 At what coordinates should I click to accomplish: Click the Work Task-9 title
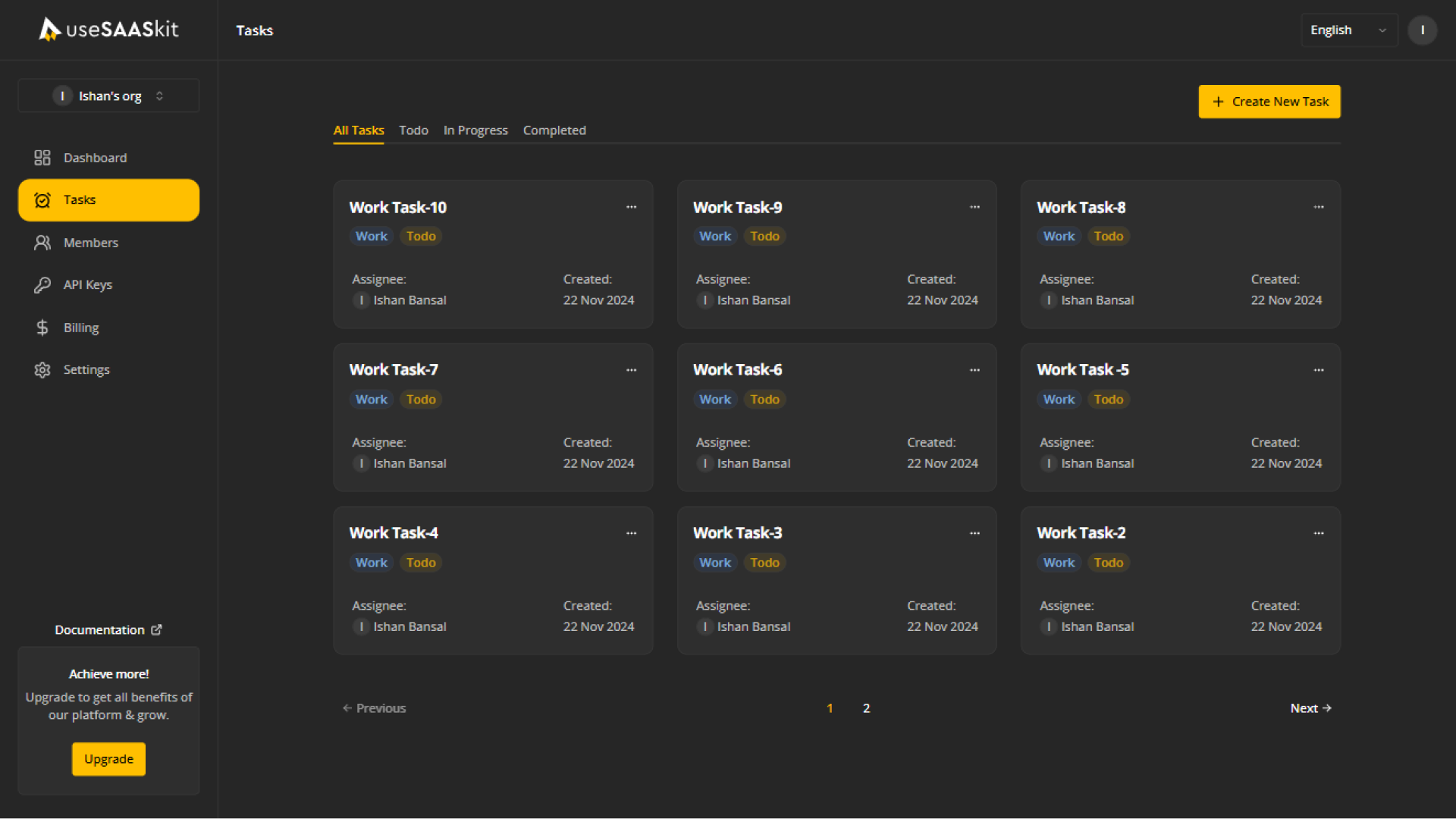point(738,208)
